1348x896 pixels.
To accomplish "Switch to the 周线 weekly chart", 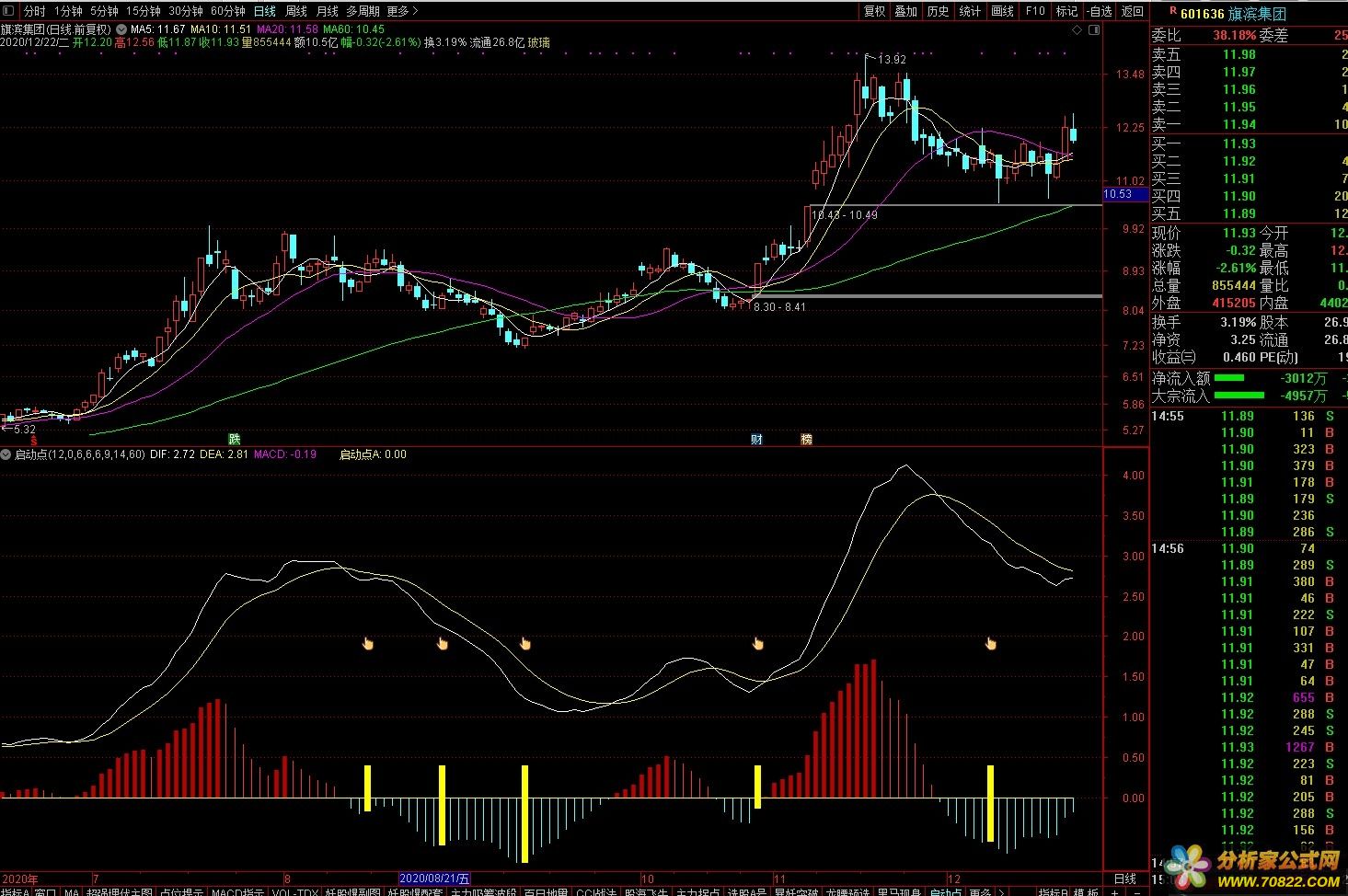I will pos(295,11).
